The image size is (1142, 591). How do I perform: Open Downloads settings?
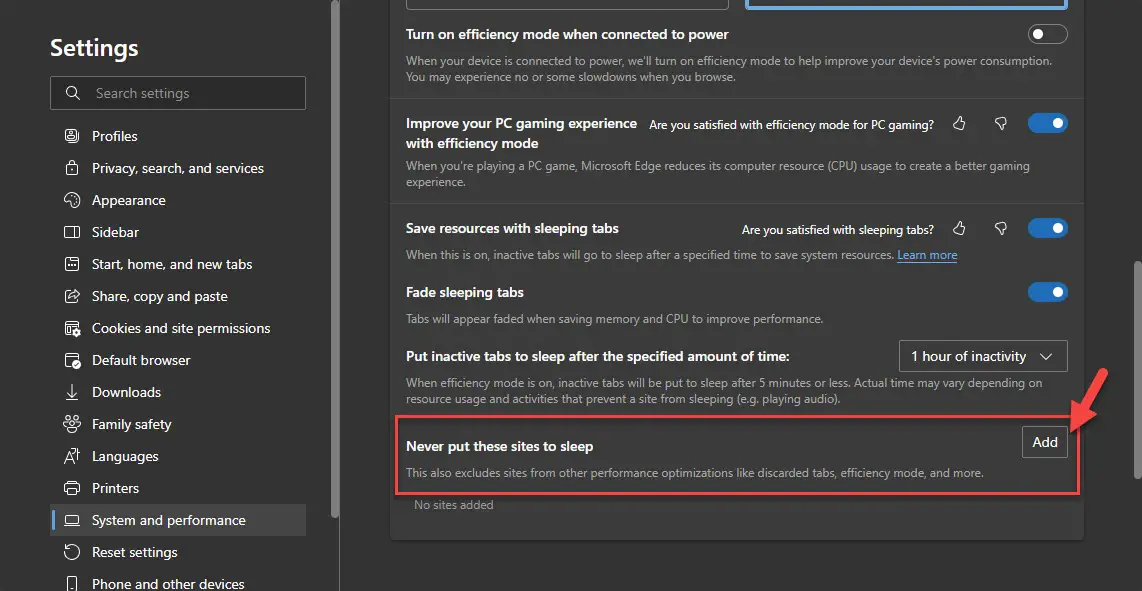pos(178,392)
